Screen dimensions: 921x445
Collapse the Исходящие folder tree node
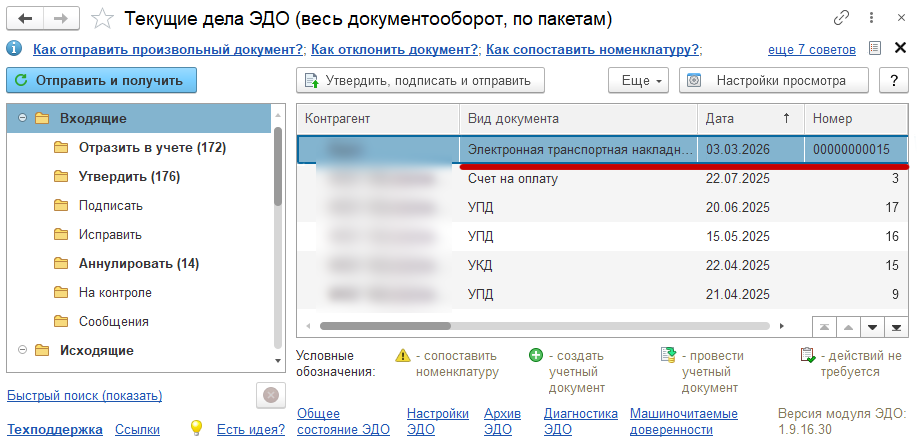click(x=22, y=350)
